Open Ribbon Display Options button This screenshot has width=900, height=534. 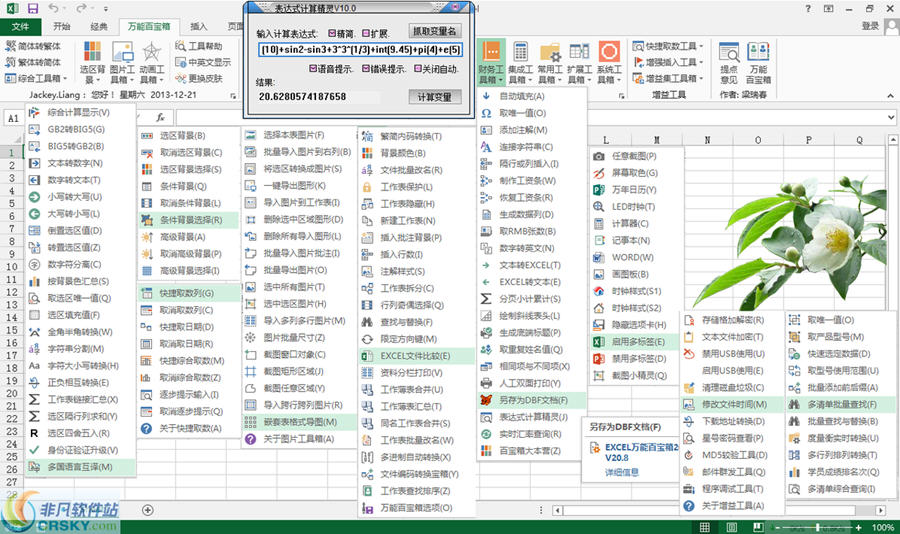coord(828,8)
